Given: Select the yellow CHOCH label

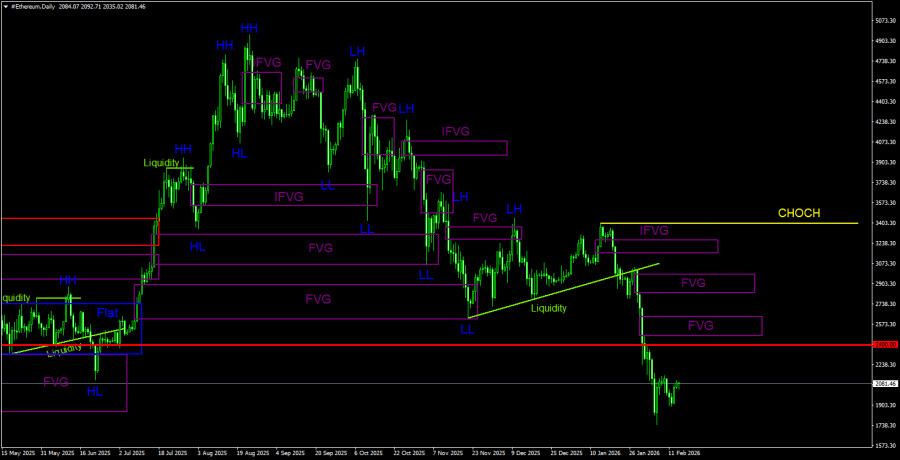Looking at the screenshot, I should pyautogui.click(x=798, y=214).
